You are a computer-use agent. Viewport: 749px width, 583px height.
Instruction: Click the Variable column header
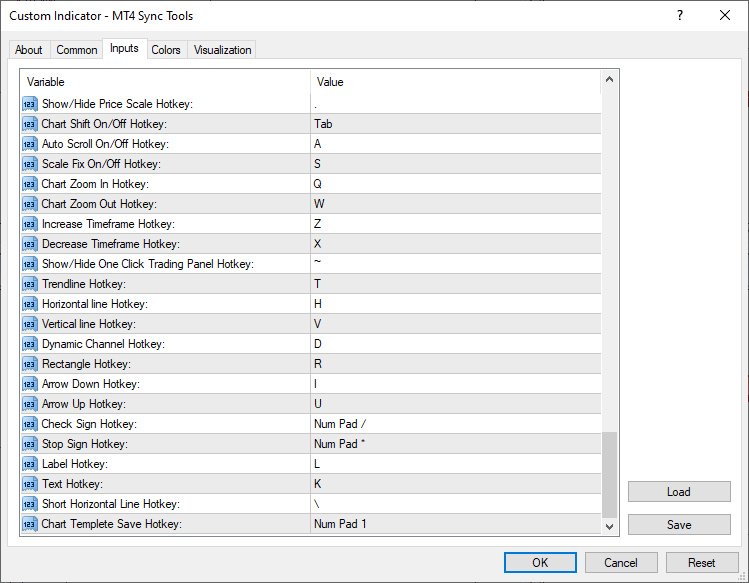point(165,82)
